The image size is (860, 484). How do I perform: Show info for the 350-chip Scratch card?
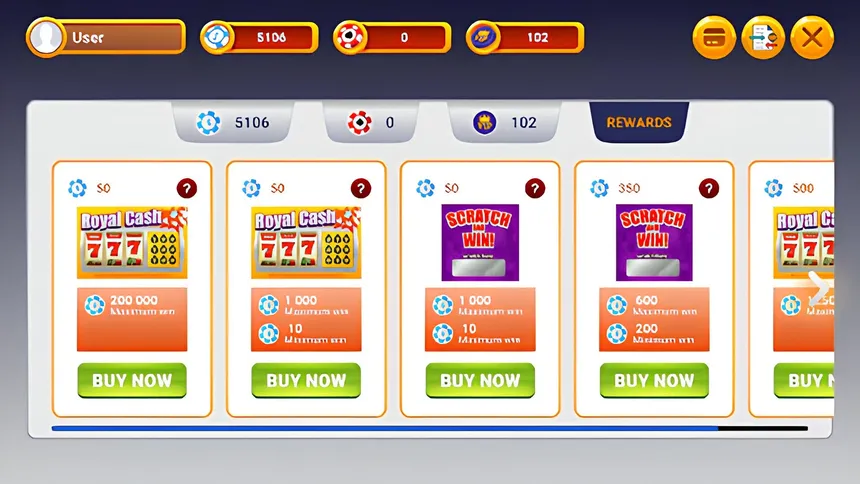pyautogui.click(x=709, y=188)
